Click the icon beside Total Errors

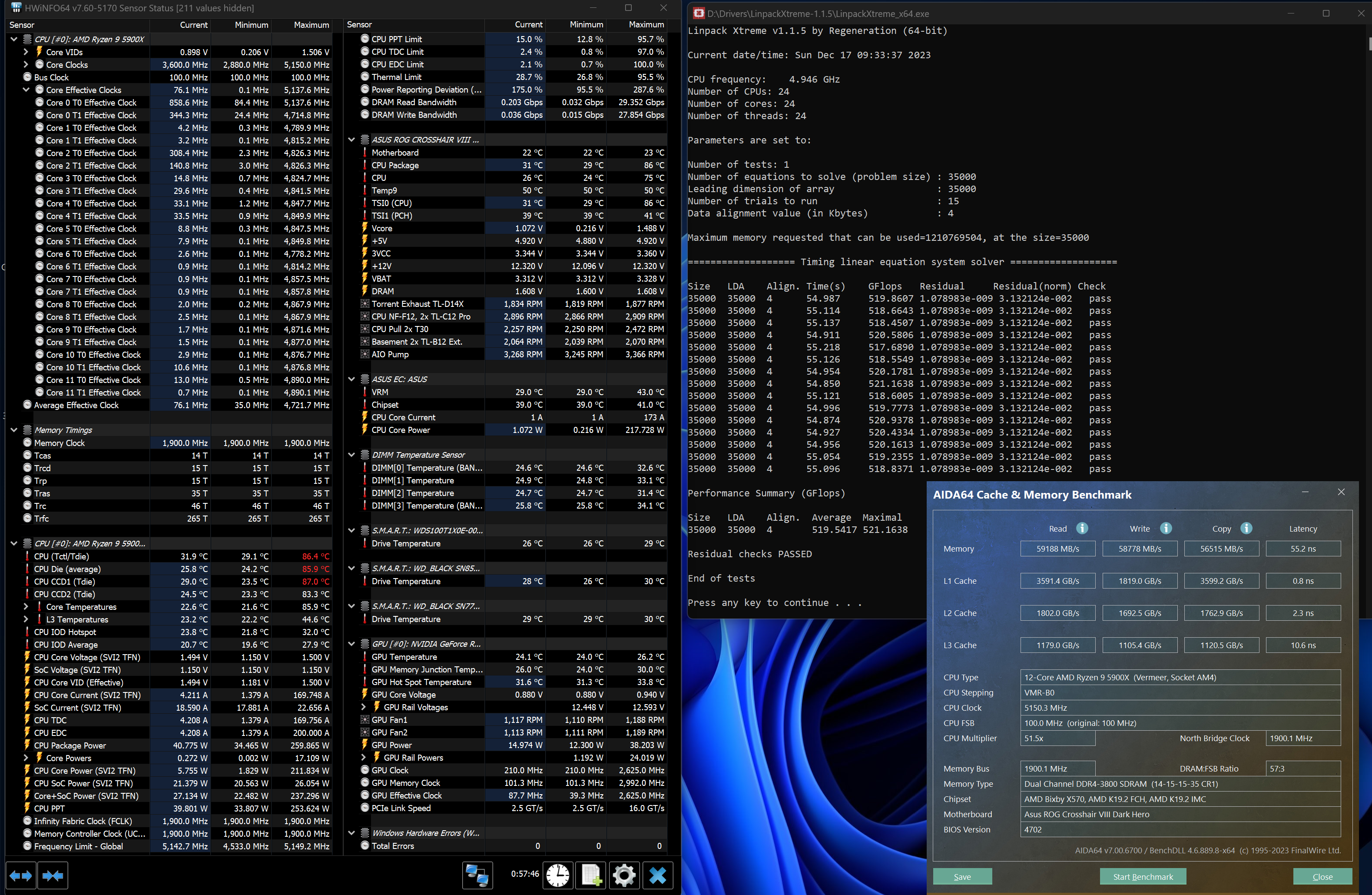(x=365, y=845)
